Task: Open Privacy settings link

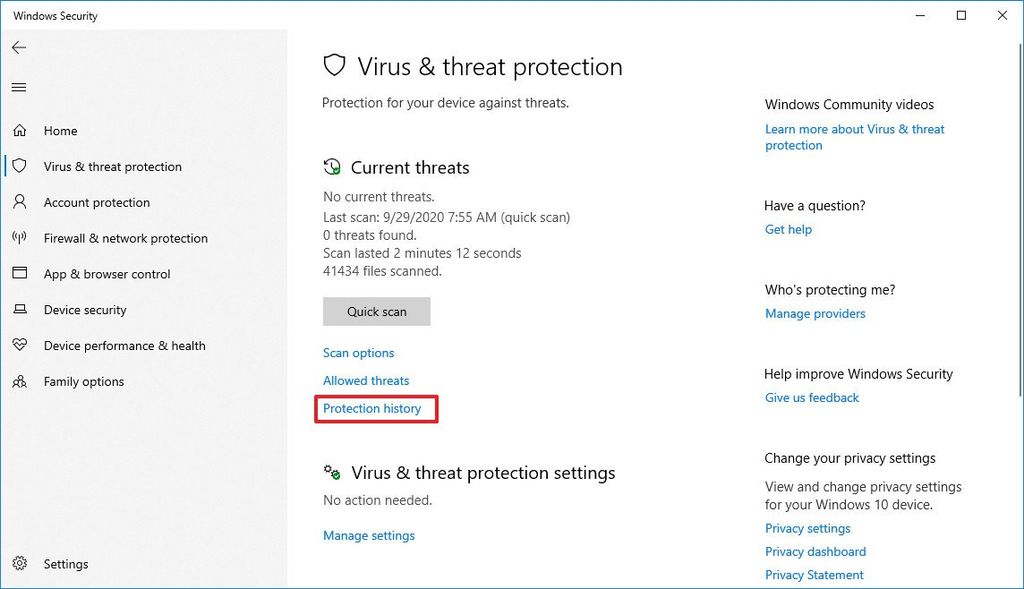Action: pyautogui.click(x=807, y=528)
